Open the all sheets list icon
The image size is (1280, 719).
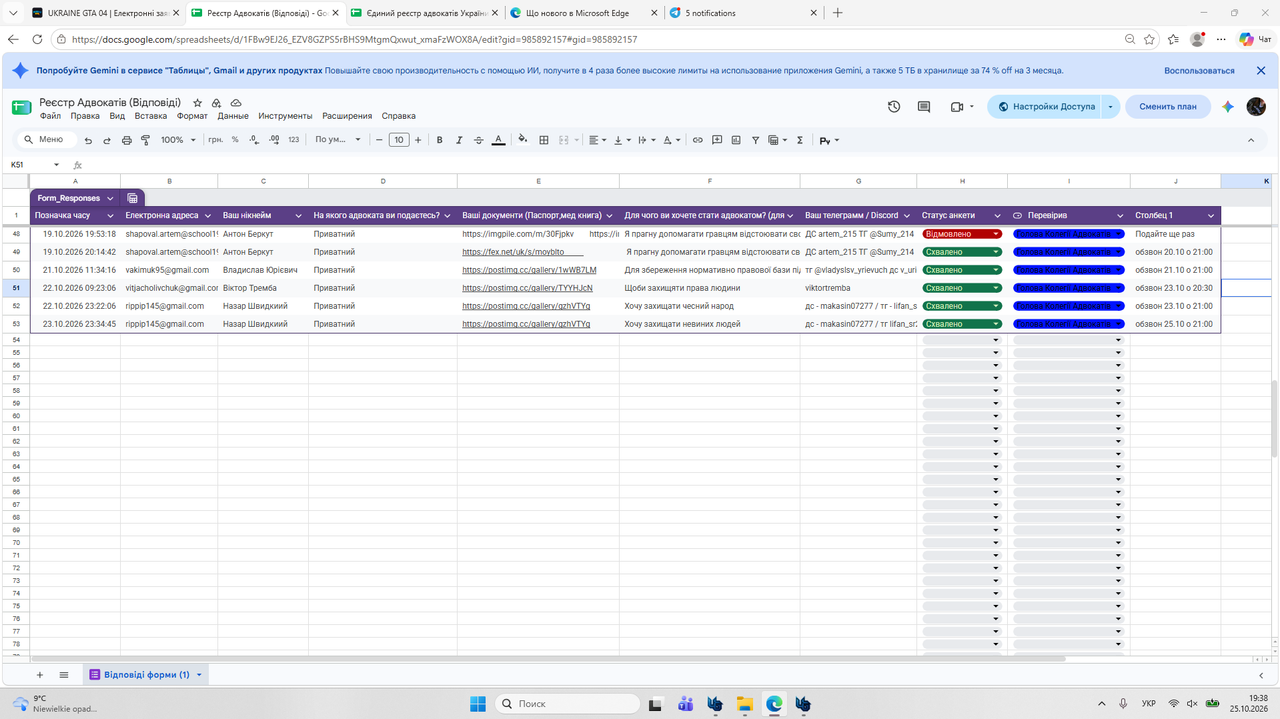[x=64, y=675]
